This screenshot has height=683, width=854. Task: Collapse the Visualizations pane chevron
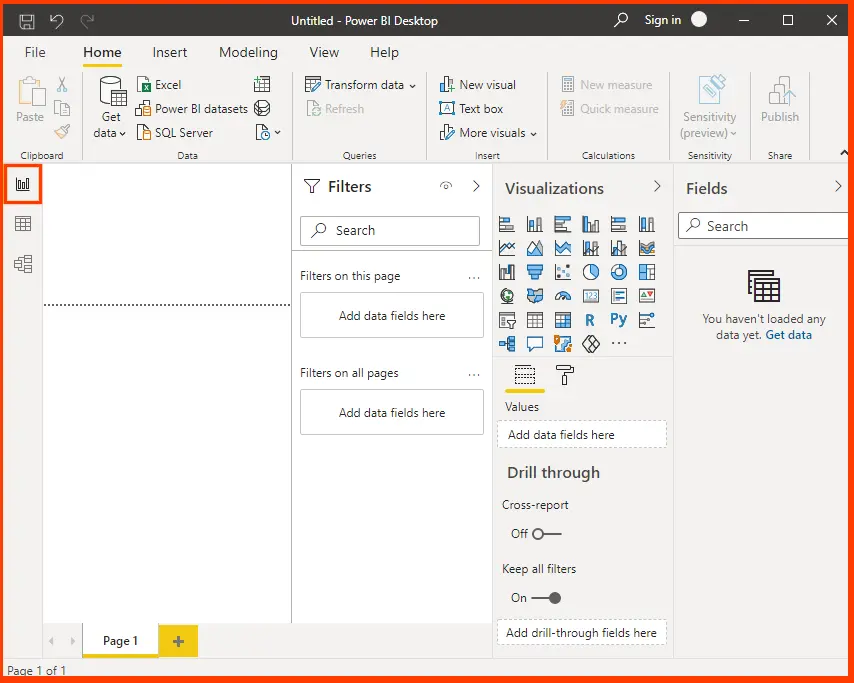coord(657,187)
